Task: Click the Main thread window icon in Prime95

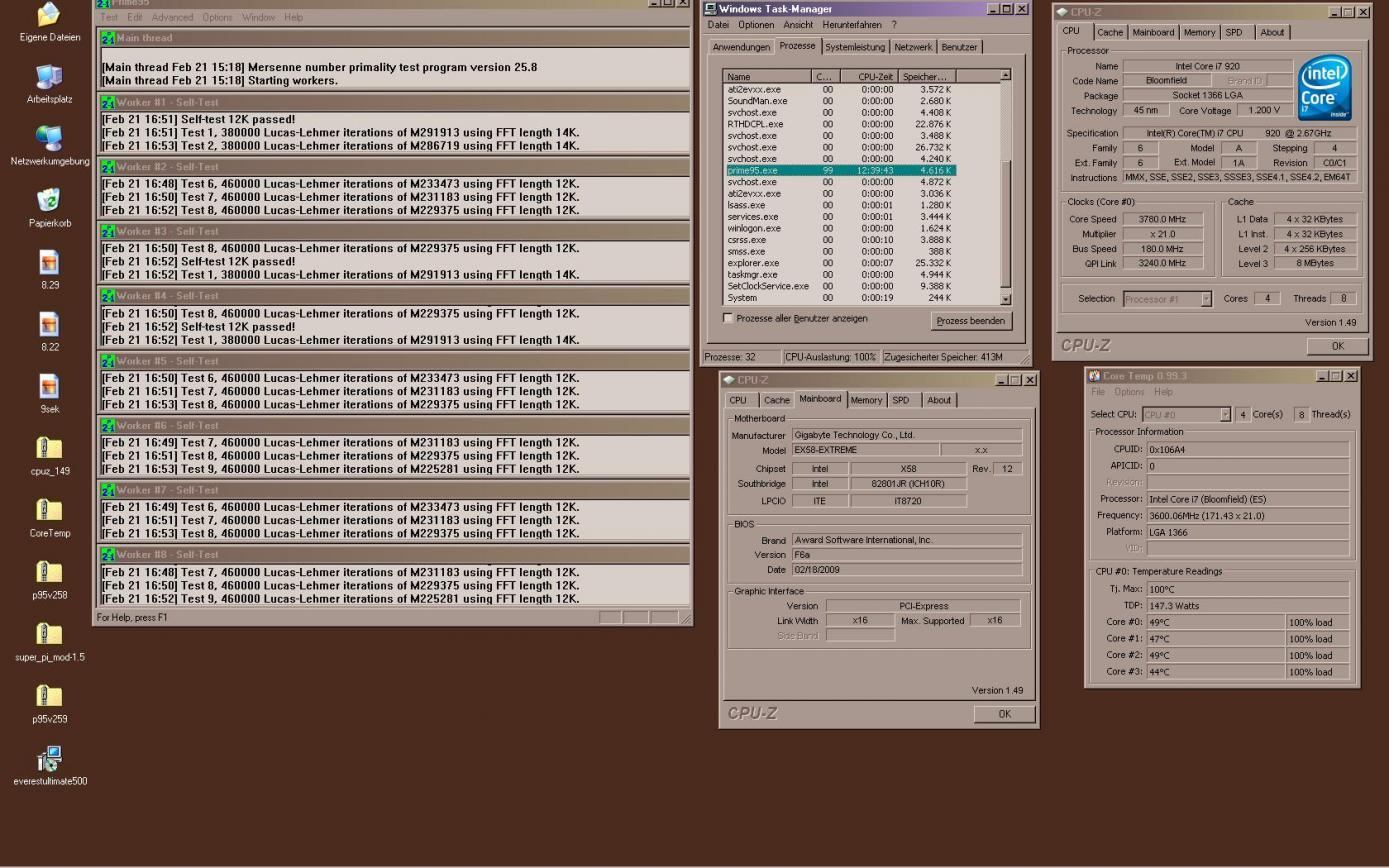Action: [x=107, y=37]
